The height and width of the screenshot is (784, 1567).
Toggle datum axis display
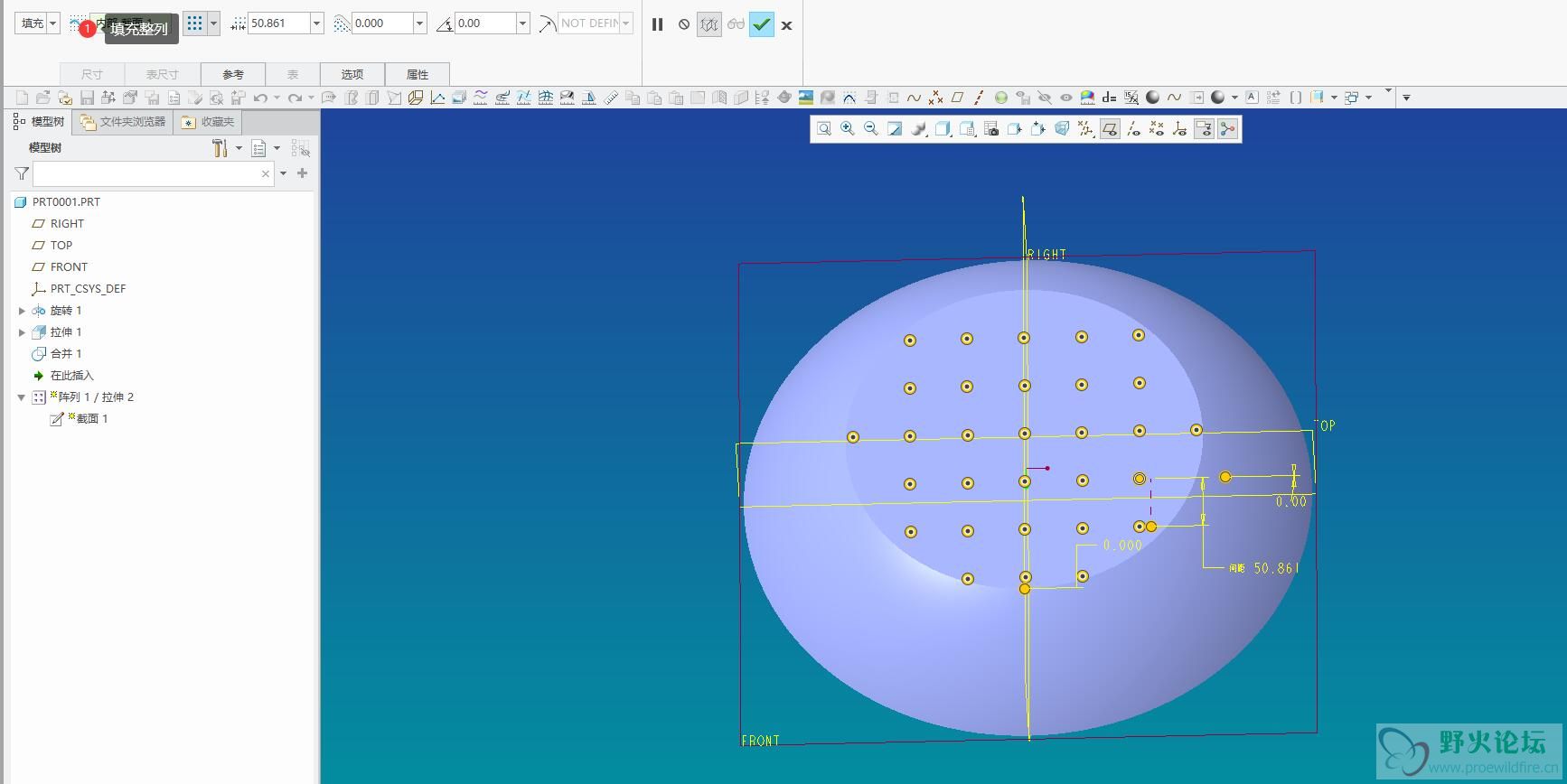(1133, 129)
